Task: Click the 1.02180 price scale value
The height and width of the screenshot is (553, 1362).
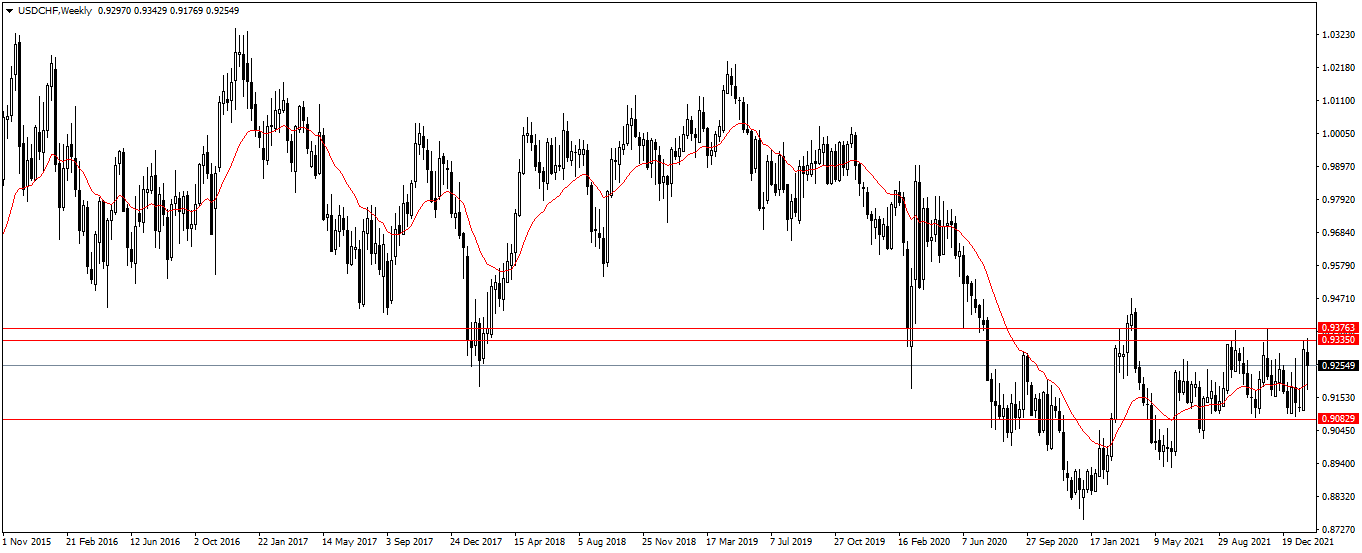Action: [1338, 68]
